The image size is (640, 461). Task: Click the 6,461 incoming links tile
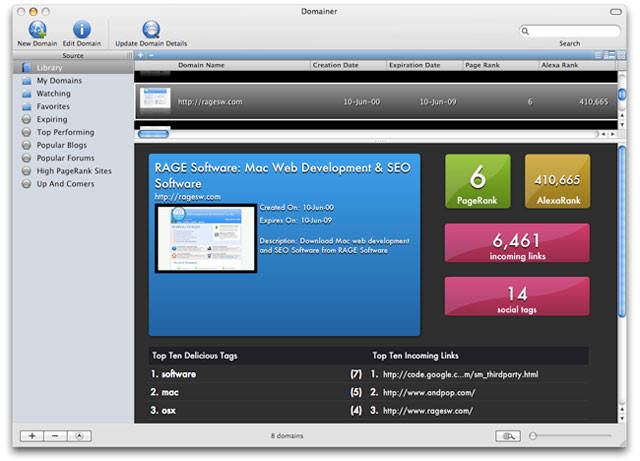(517, 243)
